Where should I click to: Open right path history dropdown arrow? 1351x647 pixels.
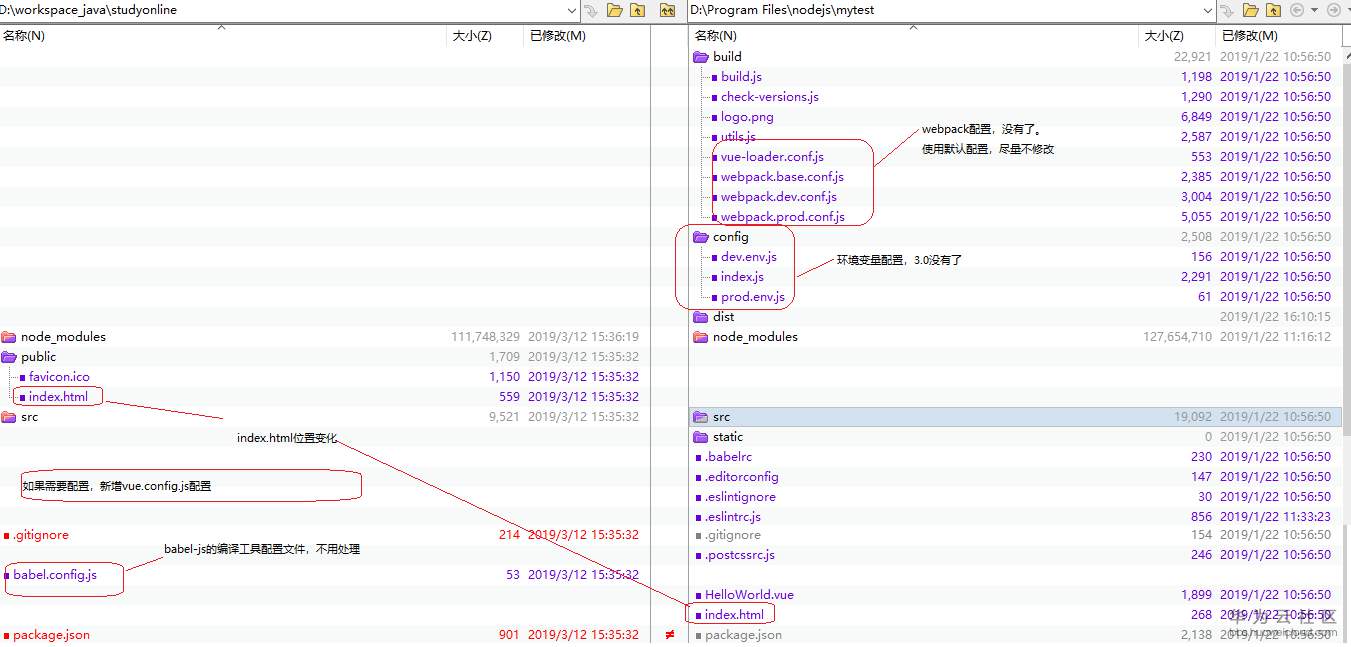pyautogui.click(x=1208, y=10)
